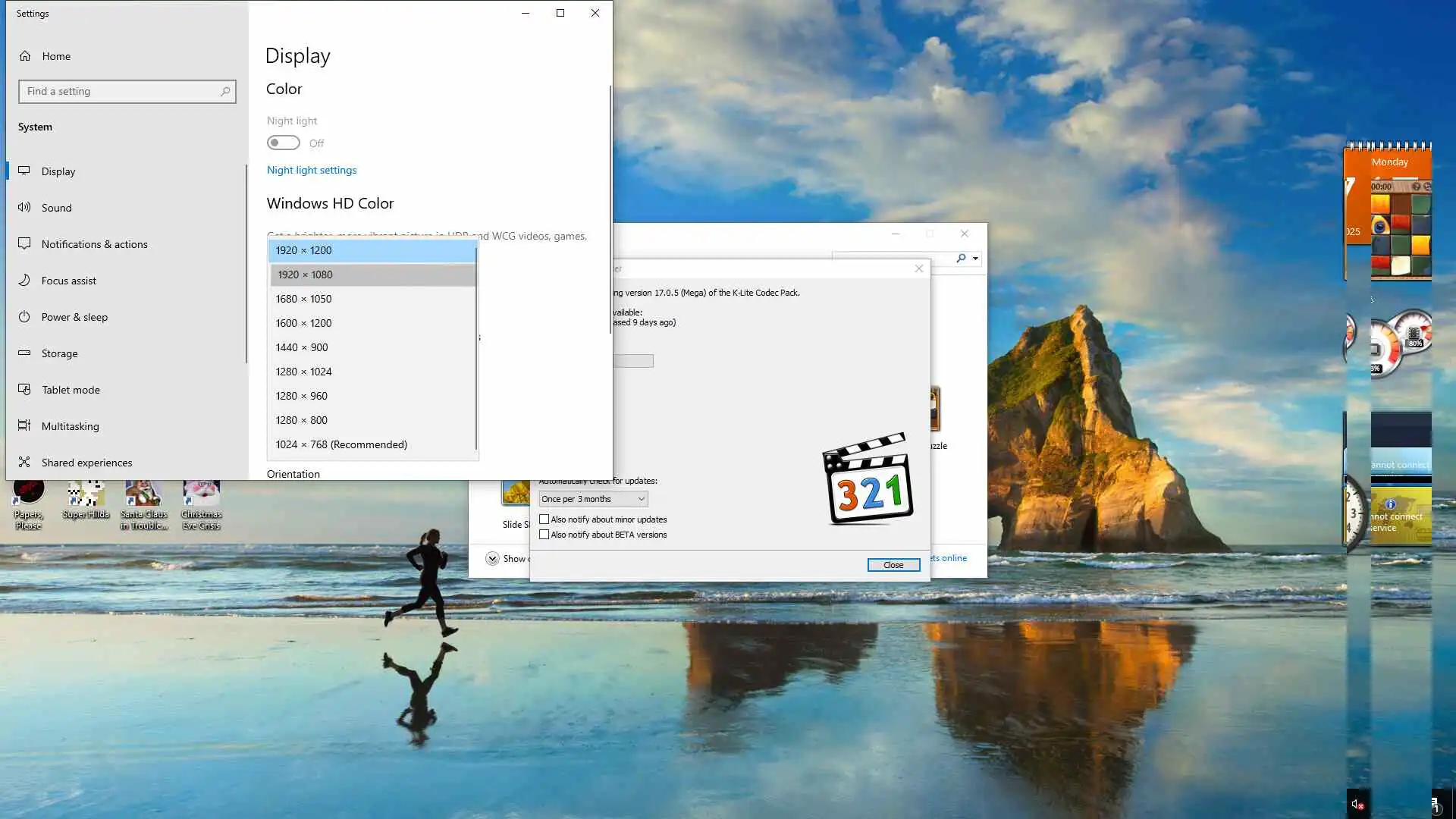Click the Home icon in Settings

point(25,56)
